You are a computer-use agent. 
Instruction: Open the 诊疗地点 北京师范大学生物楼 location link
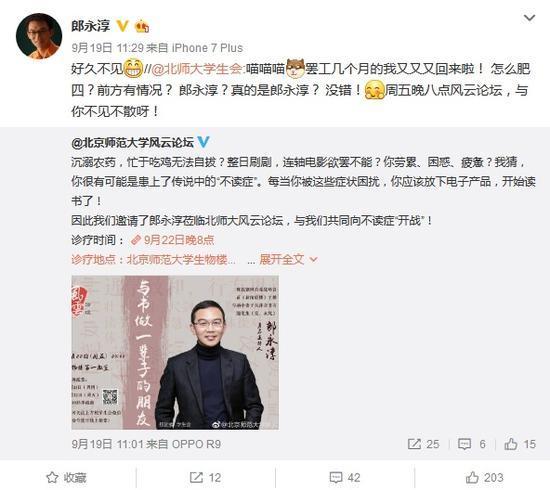(x=153, y=260)
